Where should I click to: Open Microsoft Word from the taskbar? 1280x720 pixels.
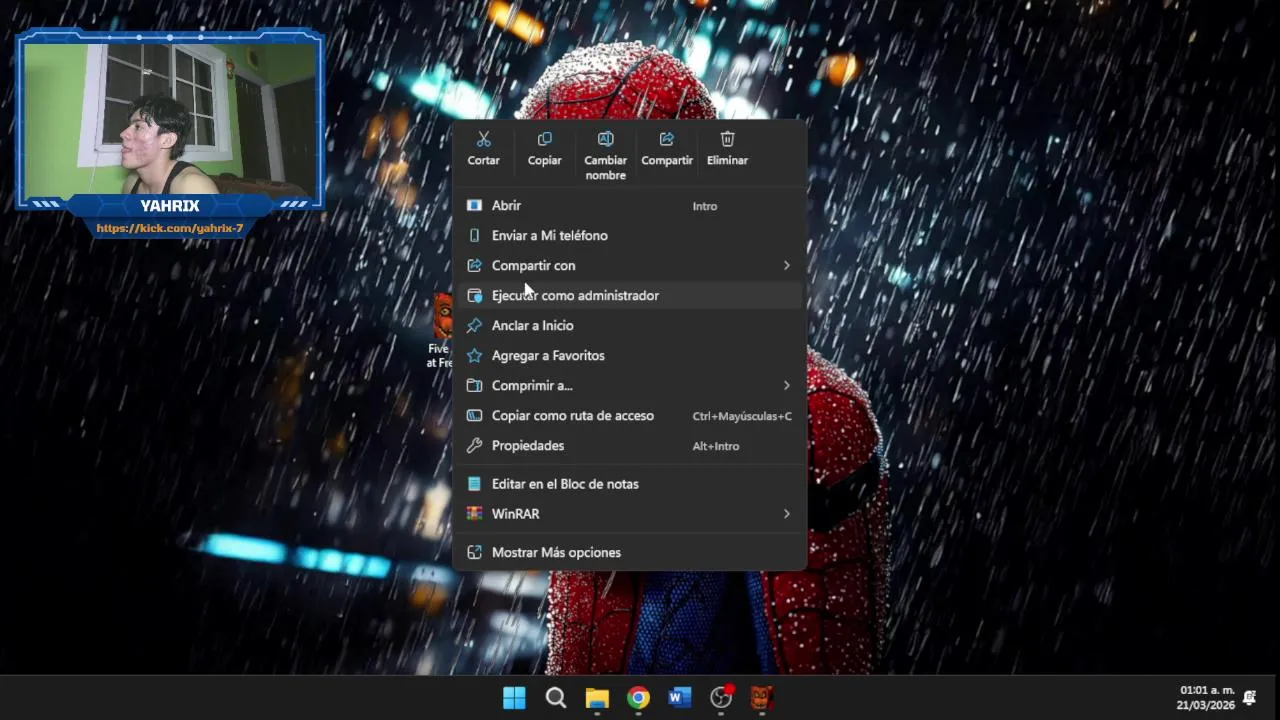[680, 698]
